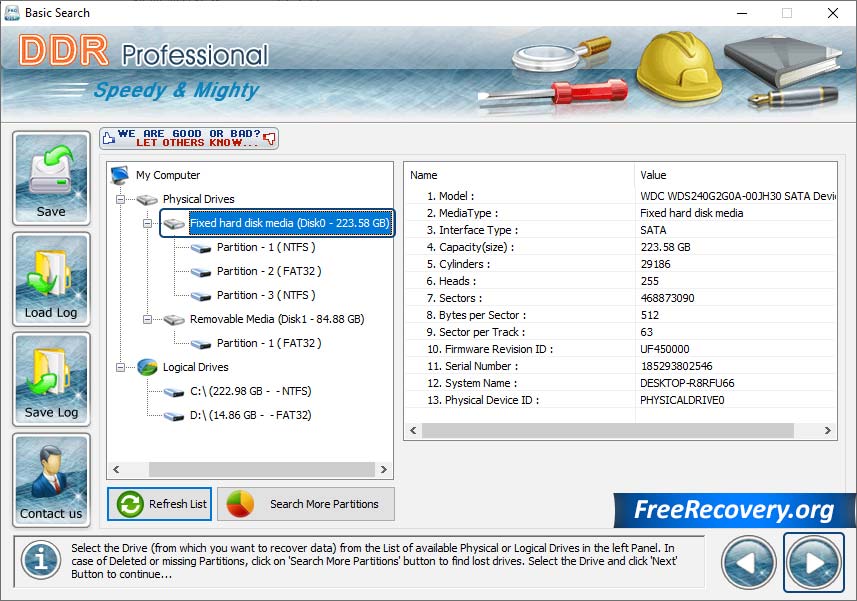Select the My Computer root node

pos(168,175)
